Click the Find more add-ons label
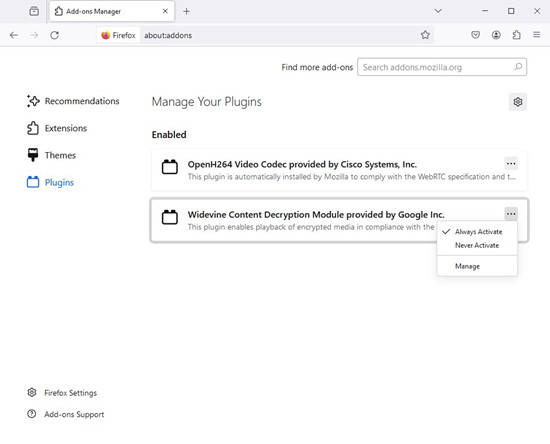This screenshot has height=444, width=550. [x=317, y=67]
